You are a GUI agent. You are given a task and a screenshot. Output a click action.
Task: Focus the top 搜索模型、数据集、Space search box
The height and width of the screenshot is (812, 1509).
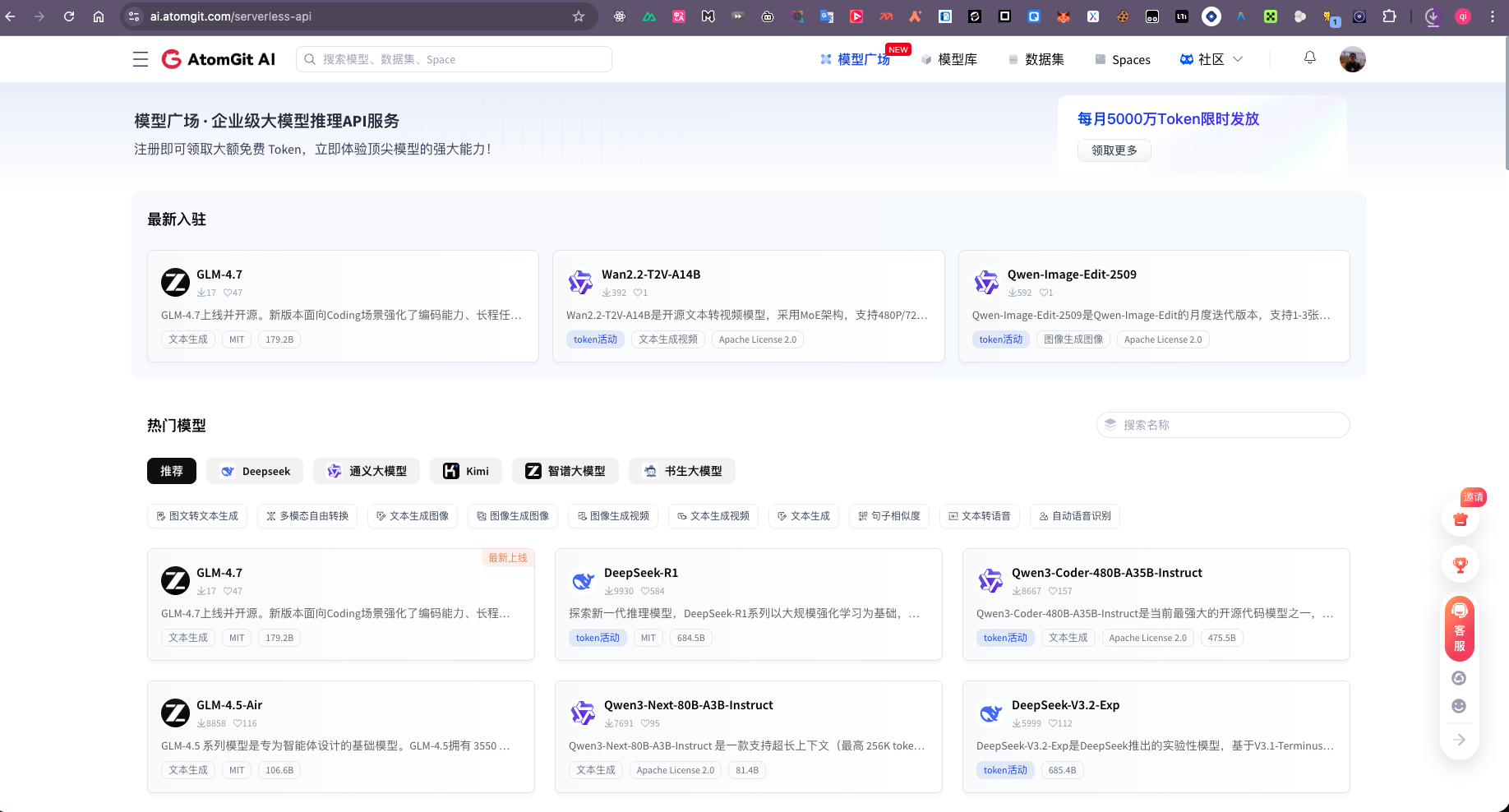(x=454, y=59)
